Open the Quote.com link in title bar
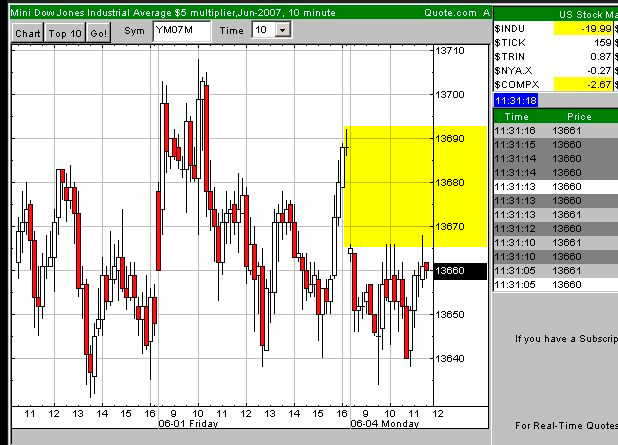Image resolution: width=618 pixels, height=445 pixels. [449, 12]
